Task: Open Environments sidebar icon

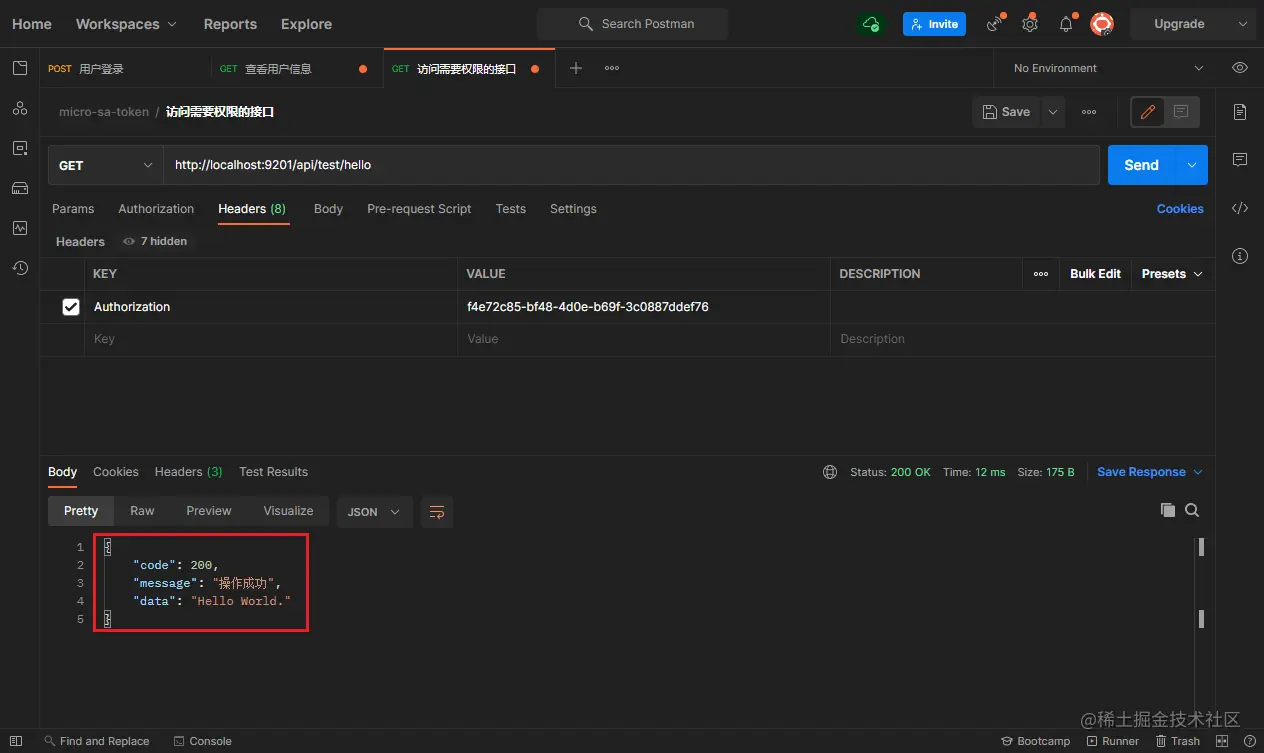Action: [20, 148]
